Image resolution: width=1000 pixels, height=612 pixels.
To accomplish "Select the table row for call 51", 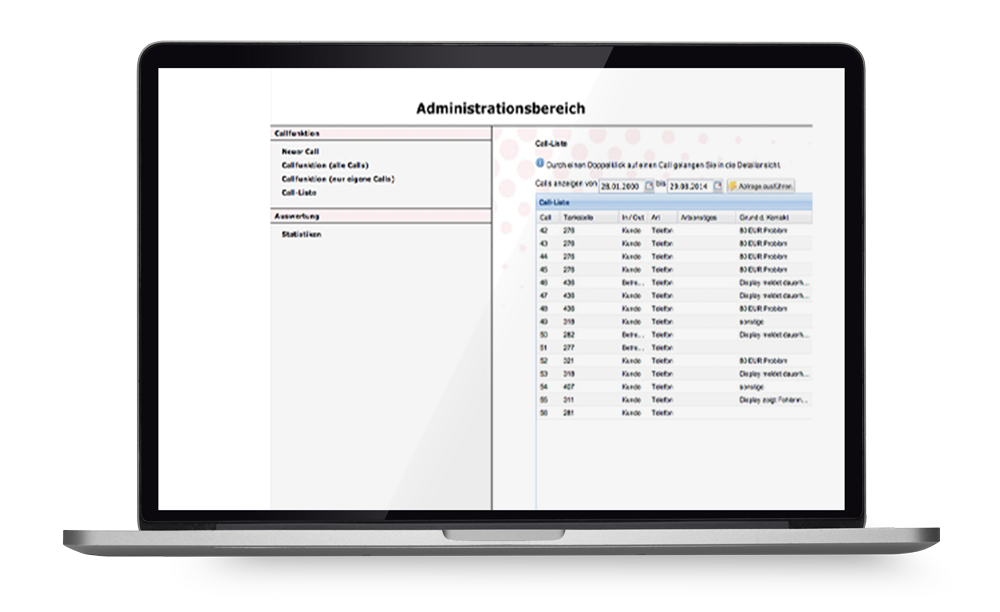I will point(675,347).
